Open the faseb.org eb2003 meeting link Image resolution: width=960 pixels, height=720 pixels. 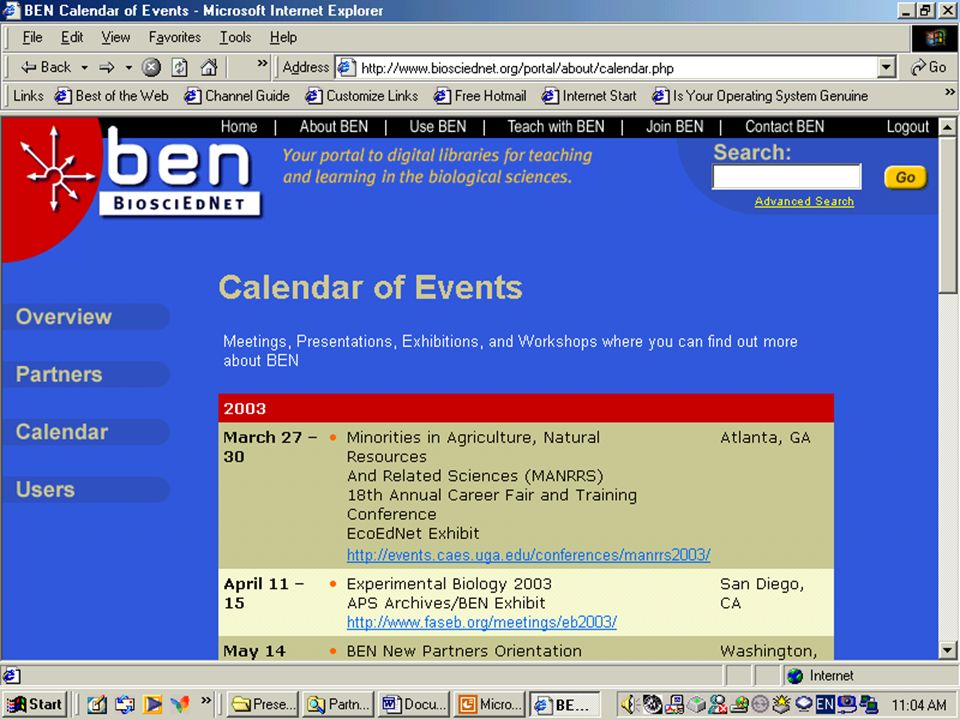pyautogui.click(x=482, y=623)
